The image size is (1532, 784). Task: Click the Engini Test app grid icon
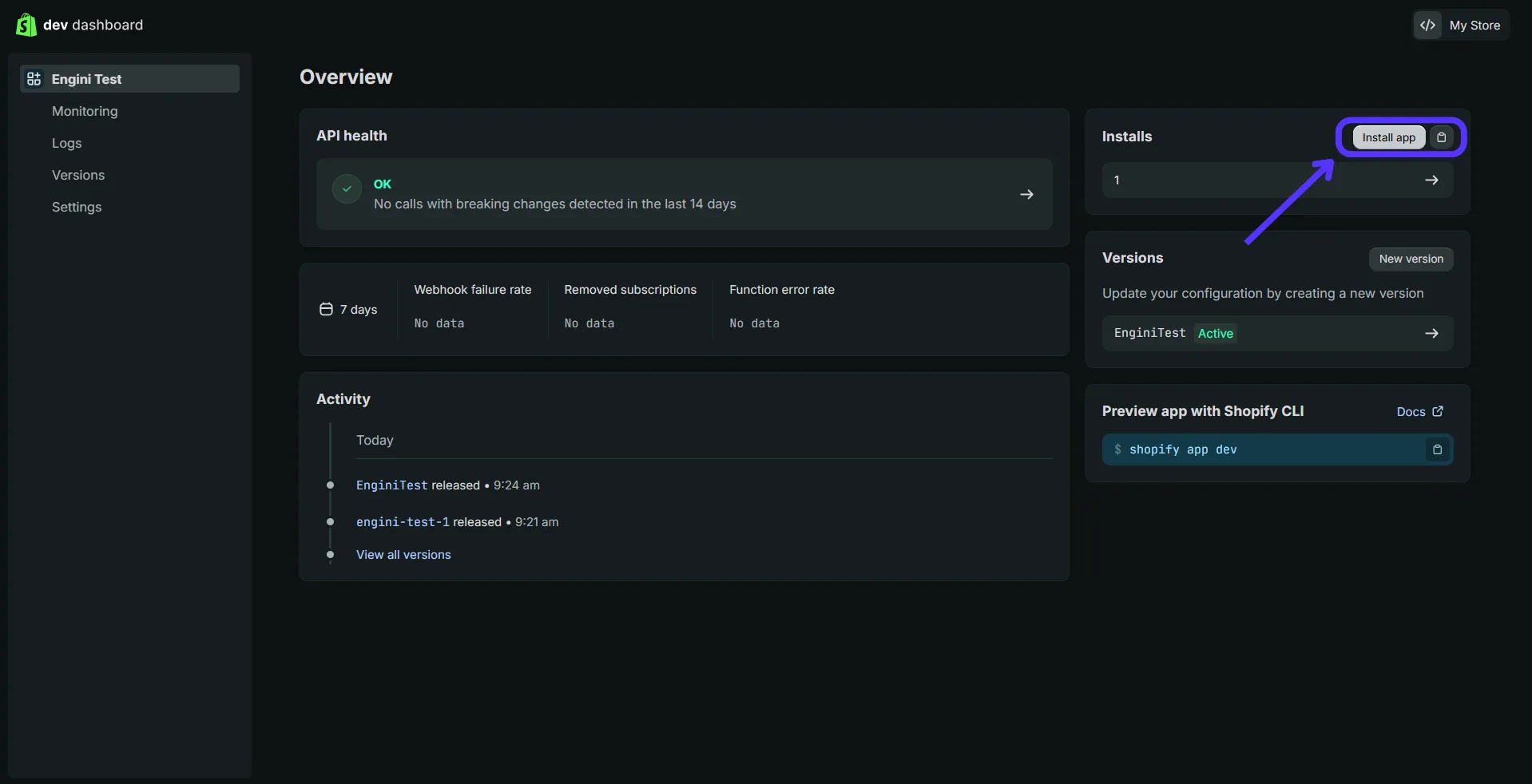pyautogui.click(x=34, y=78)
